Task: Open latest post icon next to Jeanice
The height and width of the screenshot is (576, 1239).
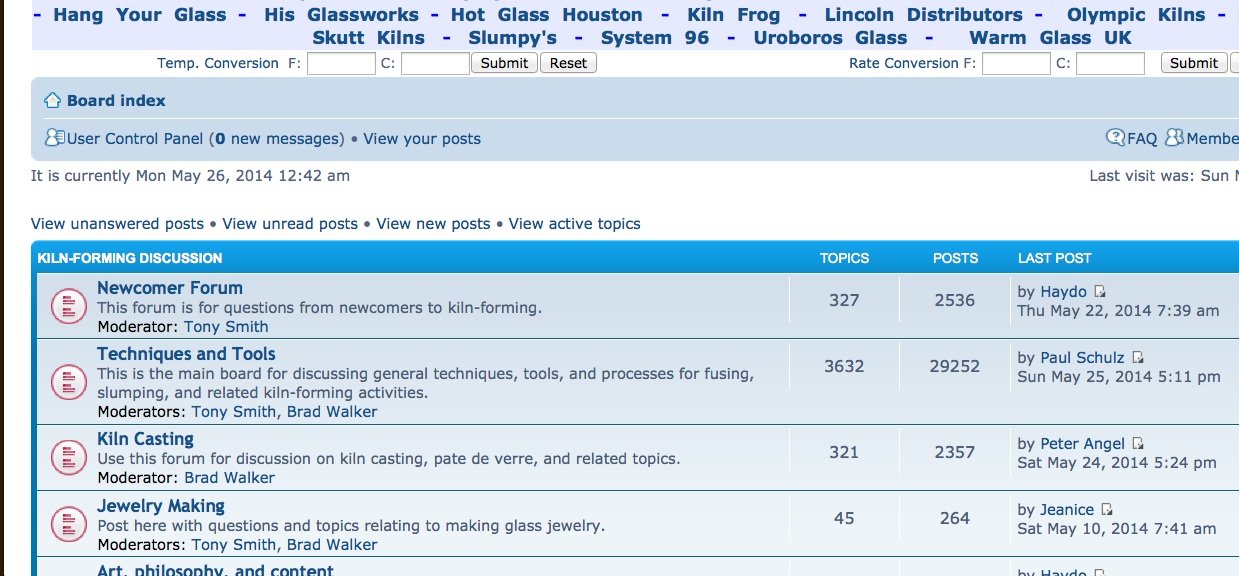Action: tap(1107, 510)
